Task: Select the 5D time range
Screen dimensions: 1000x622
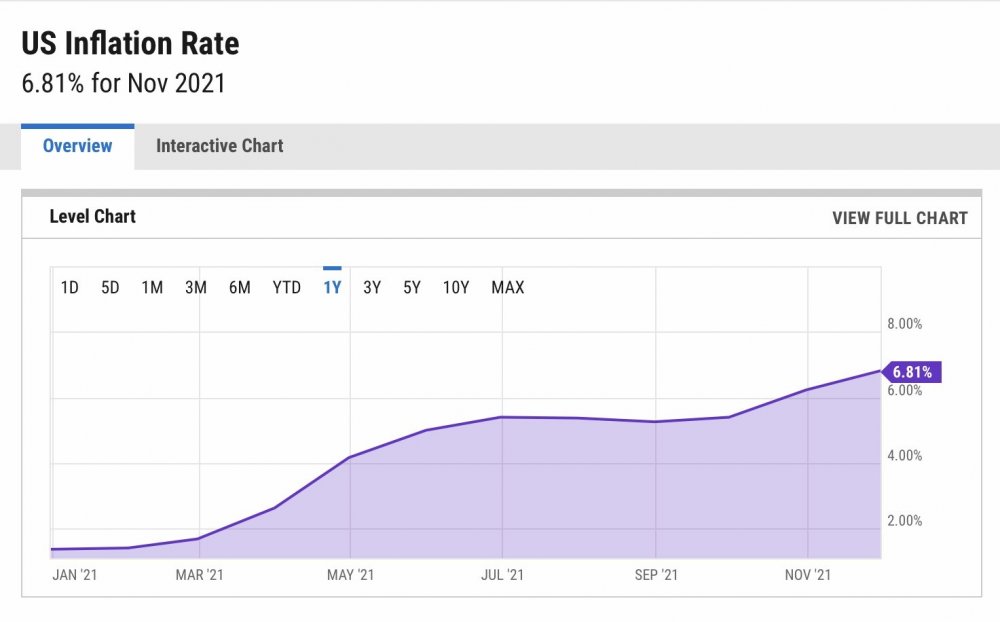Action: 110,288
